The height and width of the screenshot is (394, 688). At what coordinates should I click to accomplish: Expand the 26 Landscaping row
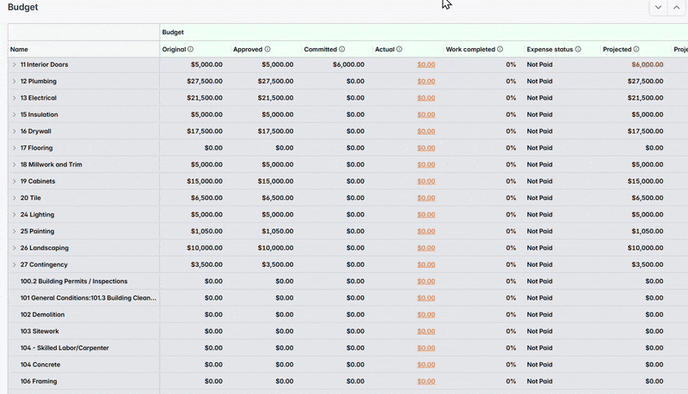coord(14,248)
